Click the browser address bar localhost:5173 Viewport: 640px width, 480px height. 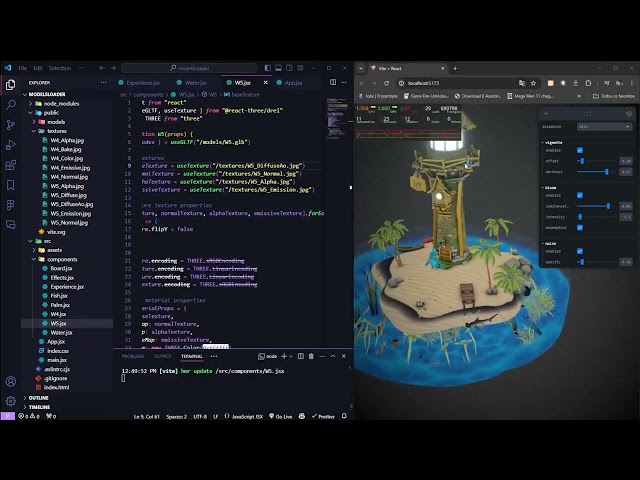[x=455, y=83]
